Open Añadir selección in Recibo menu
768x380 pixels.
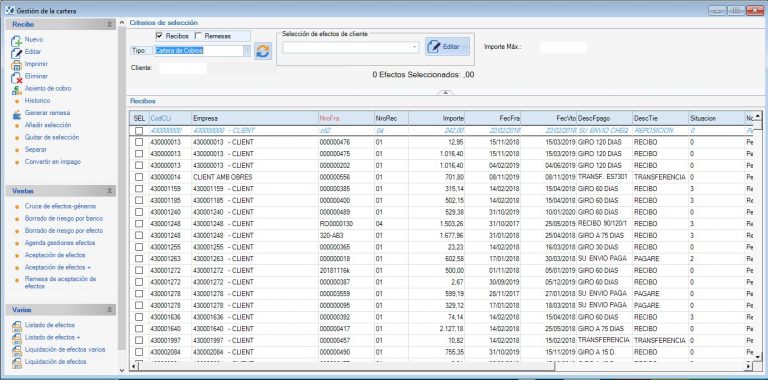(x=48, y=125)
